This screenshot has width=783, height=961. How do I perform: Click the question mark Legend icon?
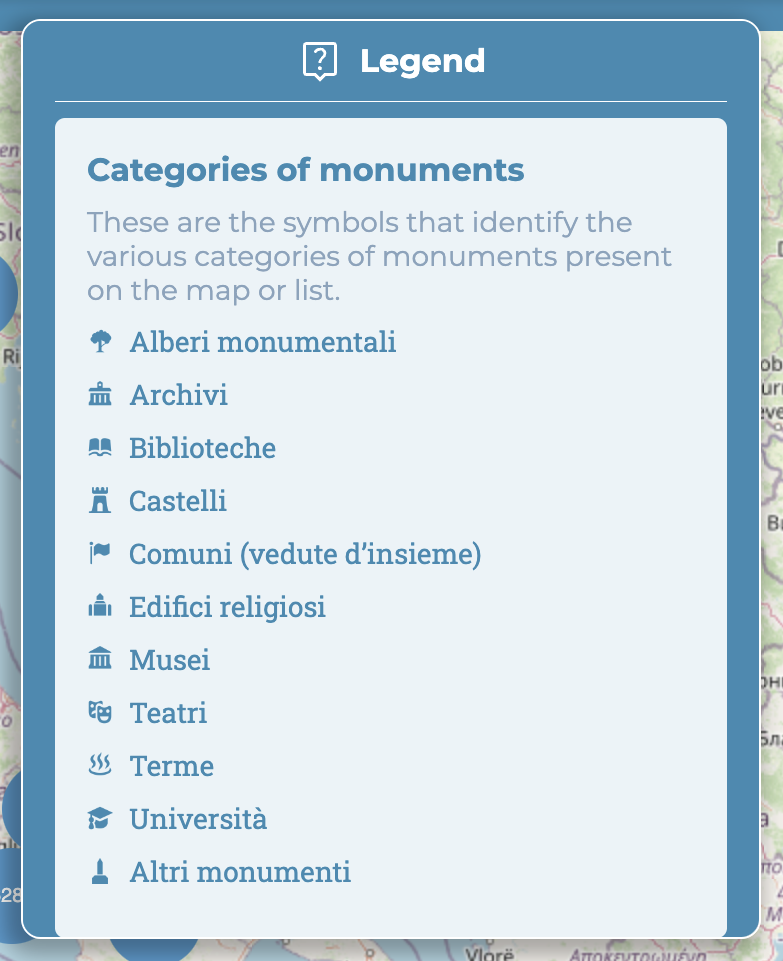(x=320, y=61)
